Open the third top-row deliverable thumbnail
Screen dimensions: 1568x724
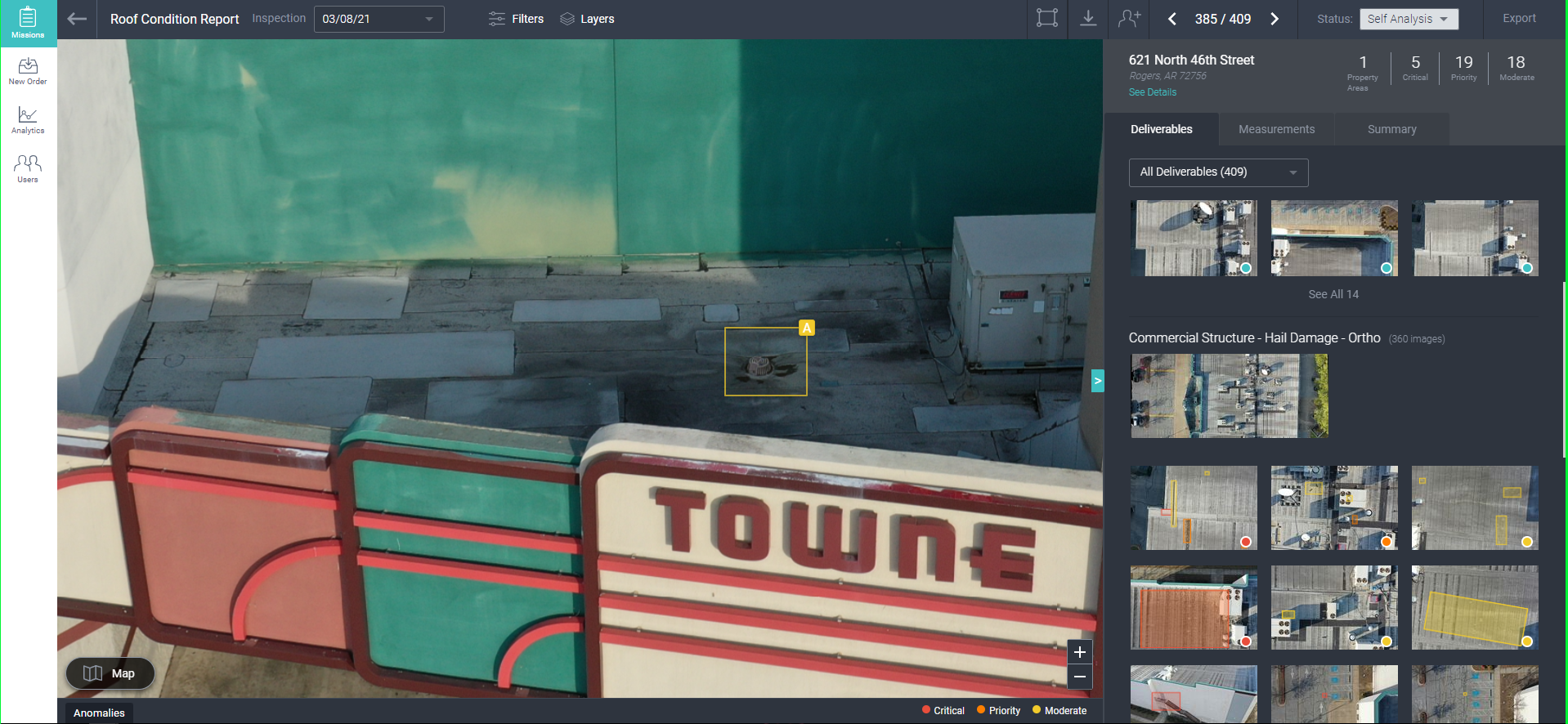point(1475,238)
